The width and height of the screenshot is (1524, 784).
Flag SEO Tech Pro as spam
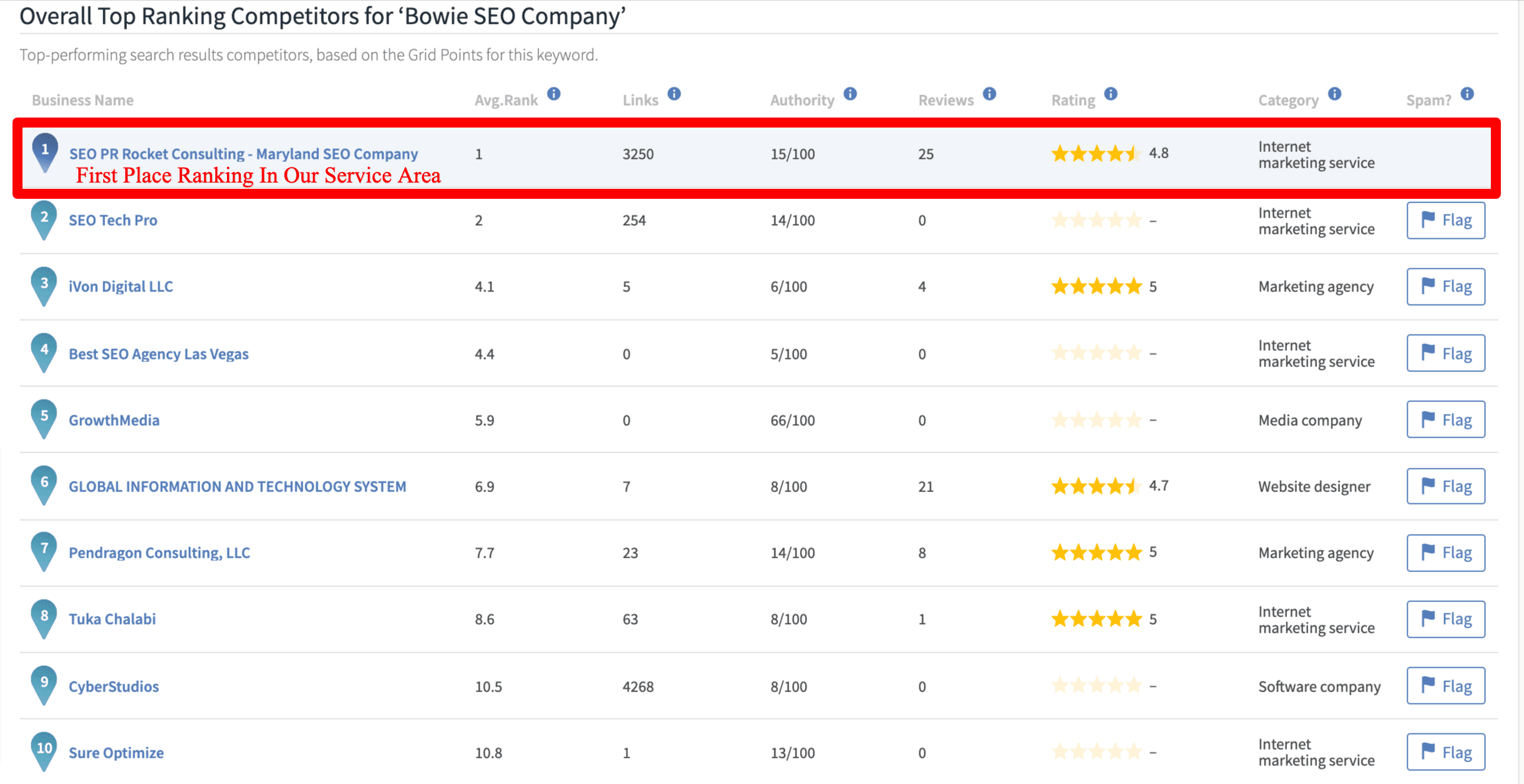tap(1446, 220)
